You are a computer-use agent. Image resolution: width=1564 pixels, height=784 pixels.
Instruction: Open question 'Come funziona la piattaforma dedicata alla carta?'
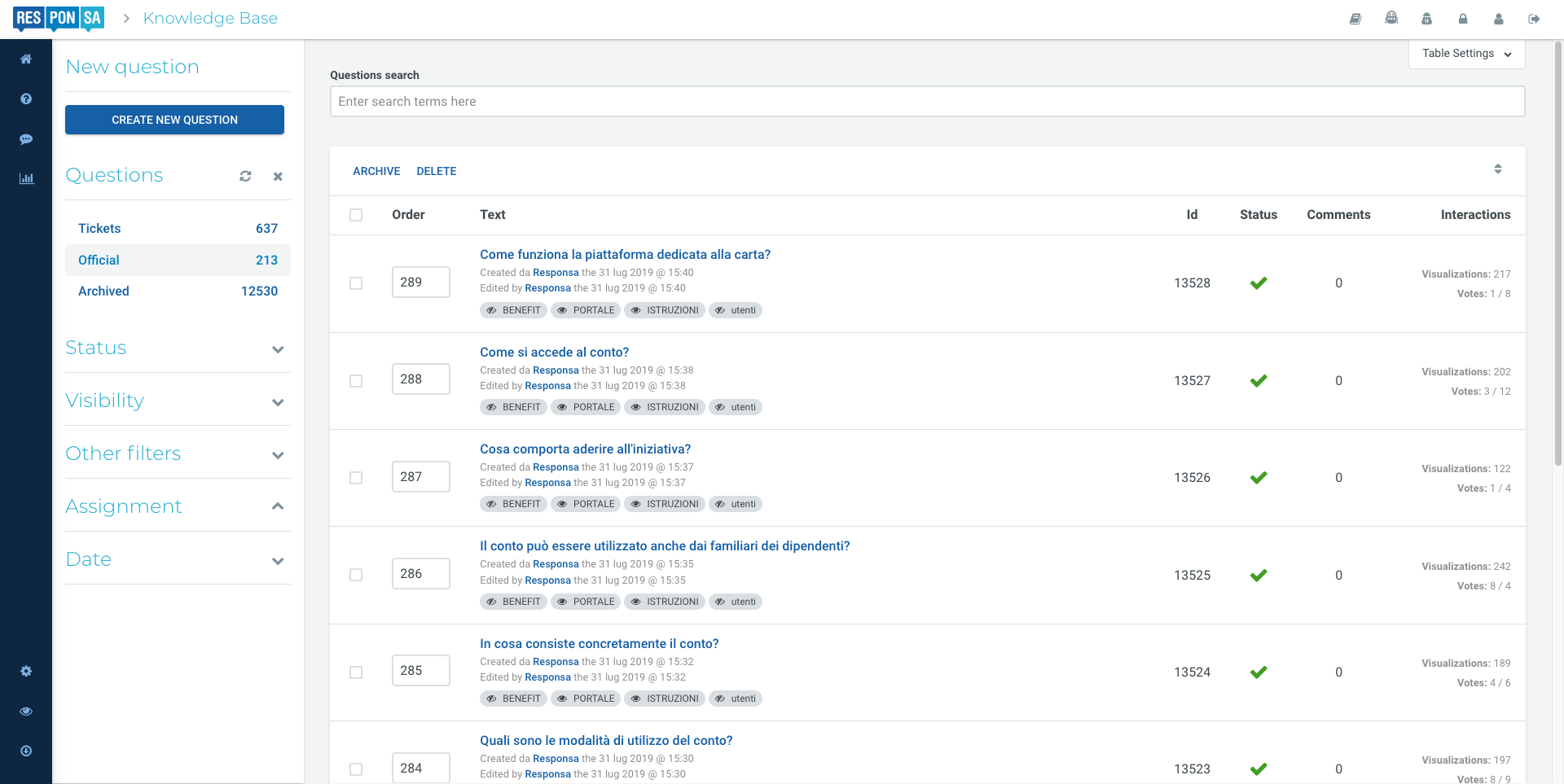[x=625, y=255]
